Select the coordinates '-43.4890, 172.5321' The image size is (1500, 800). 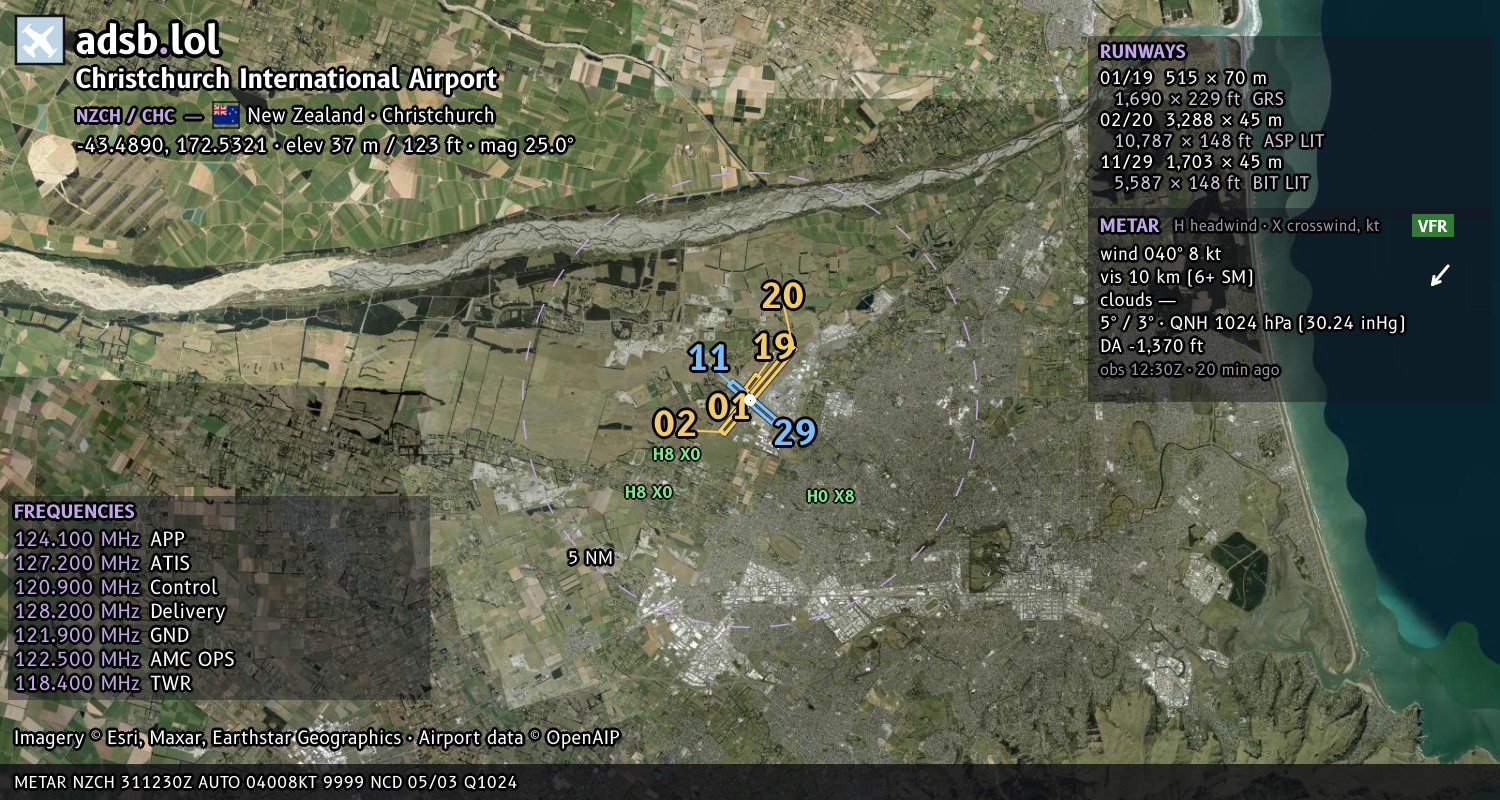pyautogui.click(x=171, y=145)
